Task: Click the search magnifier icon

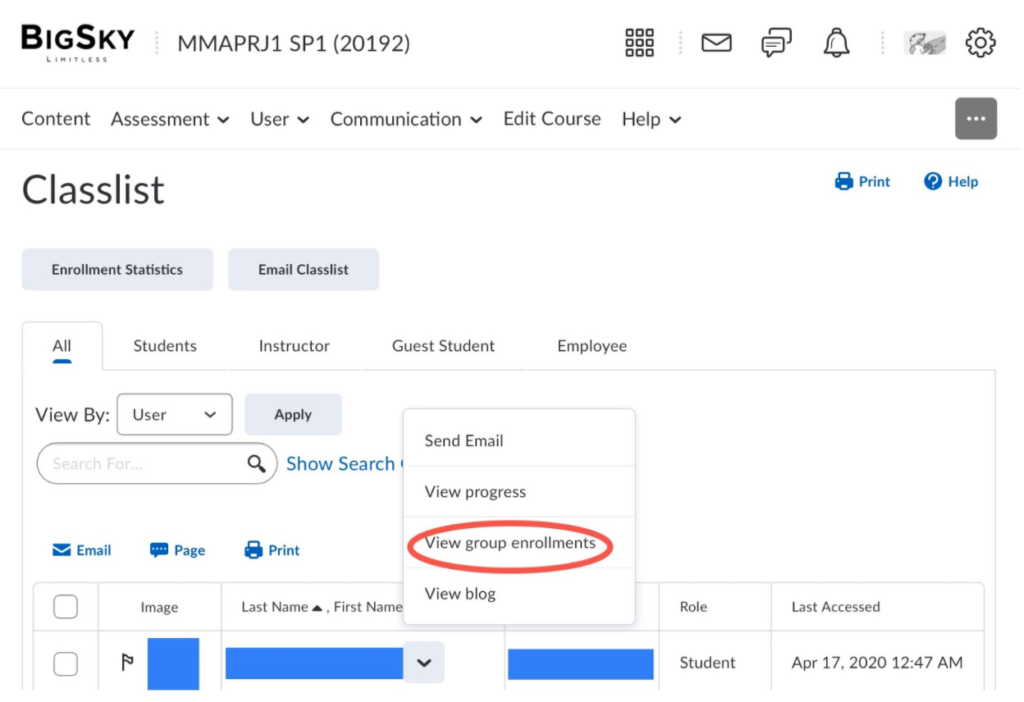Action: coord(257,464)
